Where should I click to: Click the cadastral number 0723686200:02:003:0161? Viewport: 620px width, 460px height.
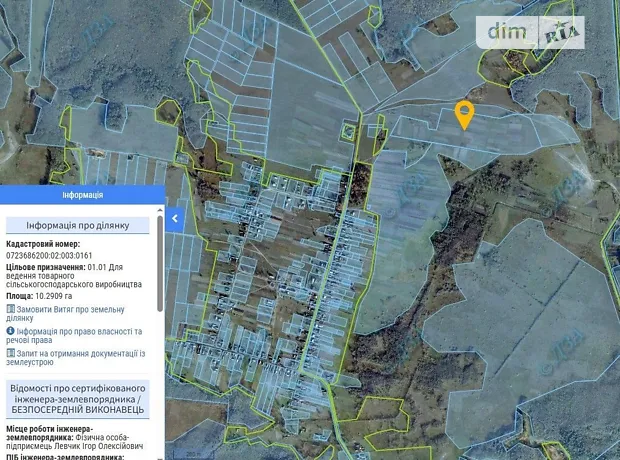[56, 255]
